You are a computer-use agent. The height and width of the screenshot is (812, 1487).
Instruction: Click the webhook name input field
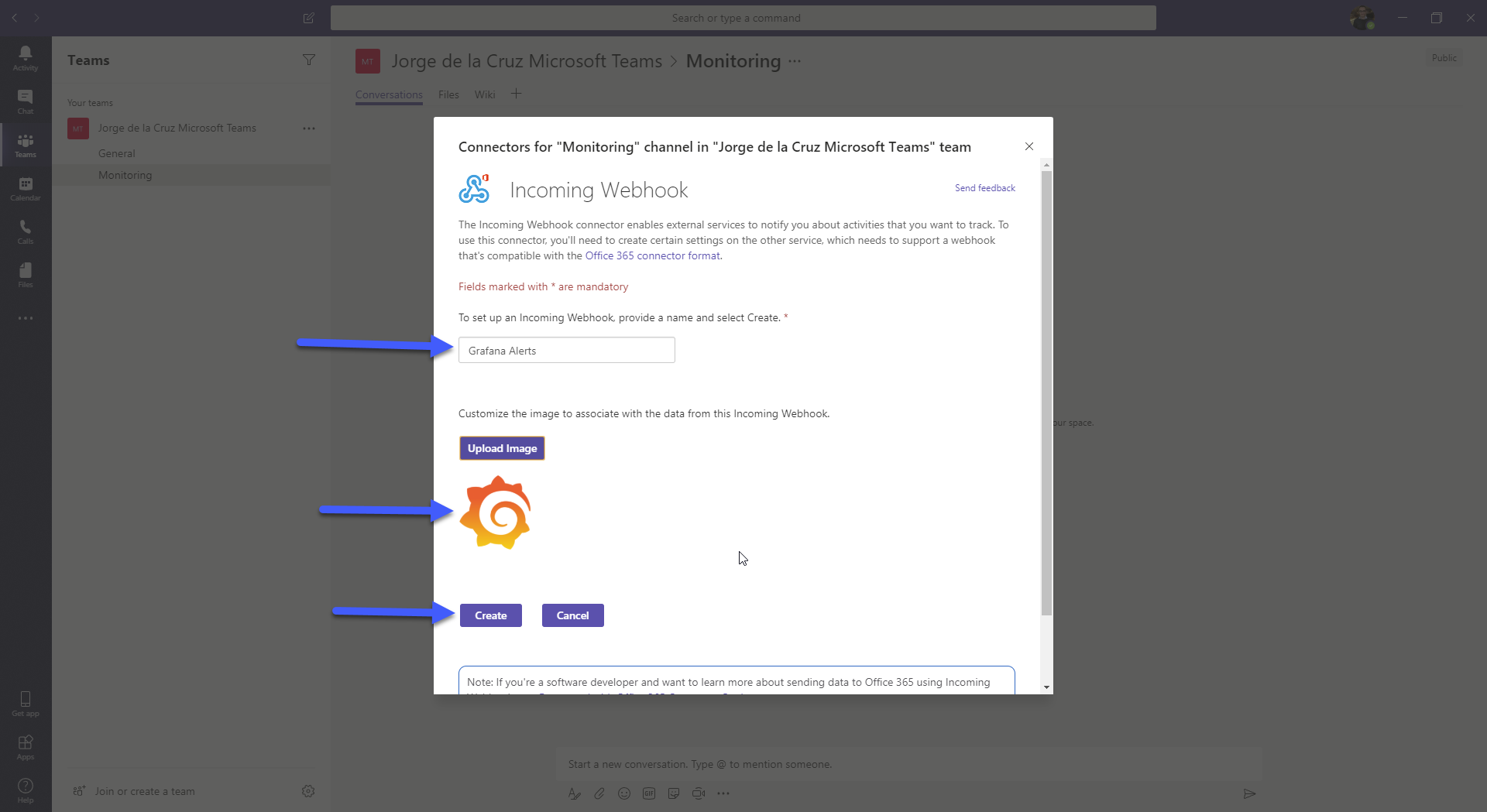coord(567,350)
